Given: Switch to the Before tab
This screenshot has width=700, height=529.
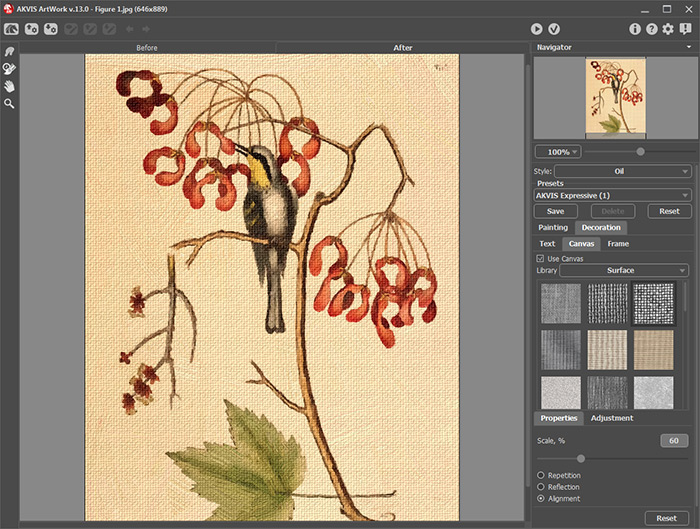Looking at the screenshot, I should point(147,48).
